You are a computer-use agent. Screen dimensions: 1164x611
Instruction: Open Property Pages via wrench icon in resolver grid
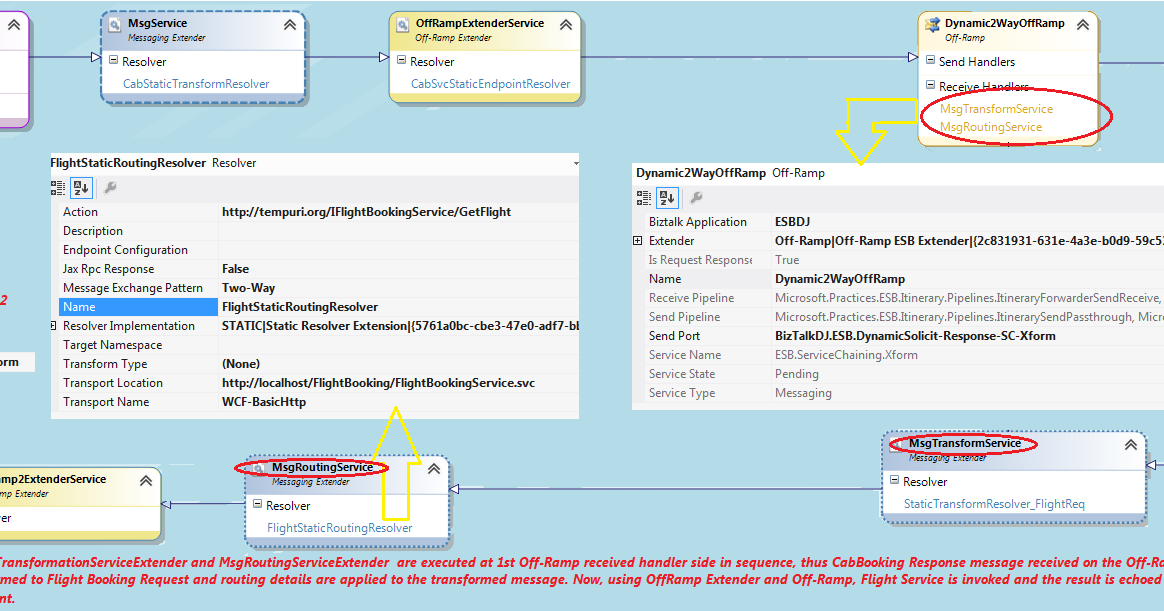click(x=111, y=187)
